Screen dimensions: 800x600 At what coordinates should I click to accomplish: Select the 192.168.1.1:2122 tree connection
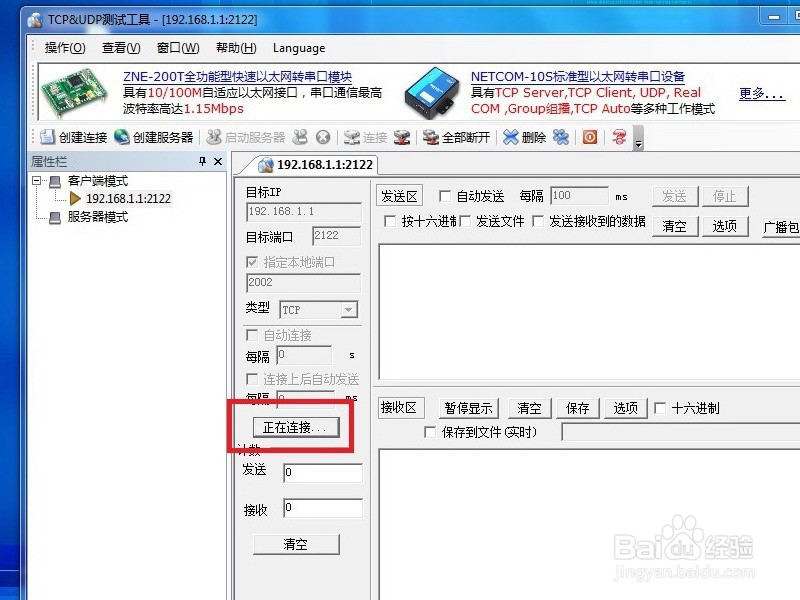(128, 198)
